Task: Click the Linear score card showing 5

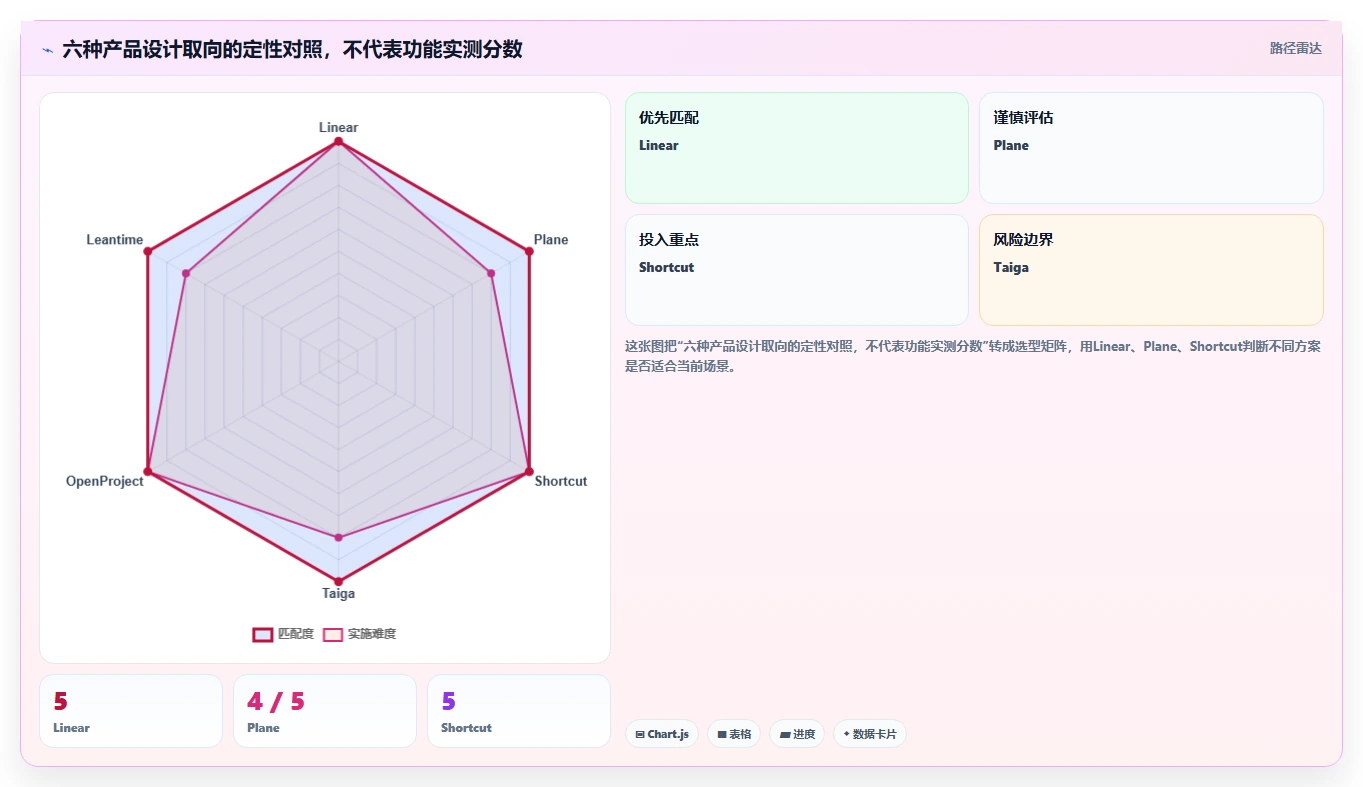Action: click(x=131, y=711)
